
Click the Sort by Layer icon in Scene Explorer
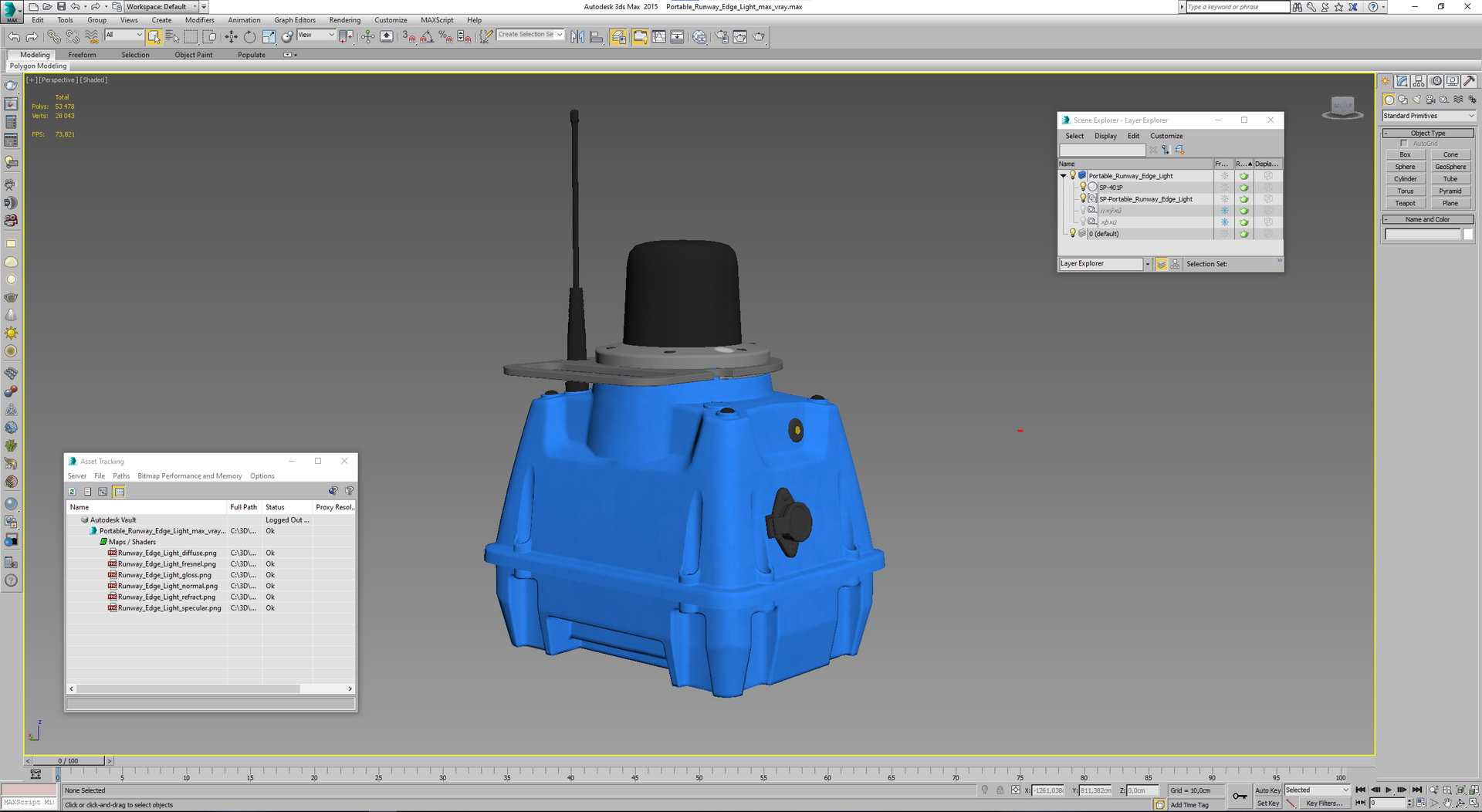1161,264
